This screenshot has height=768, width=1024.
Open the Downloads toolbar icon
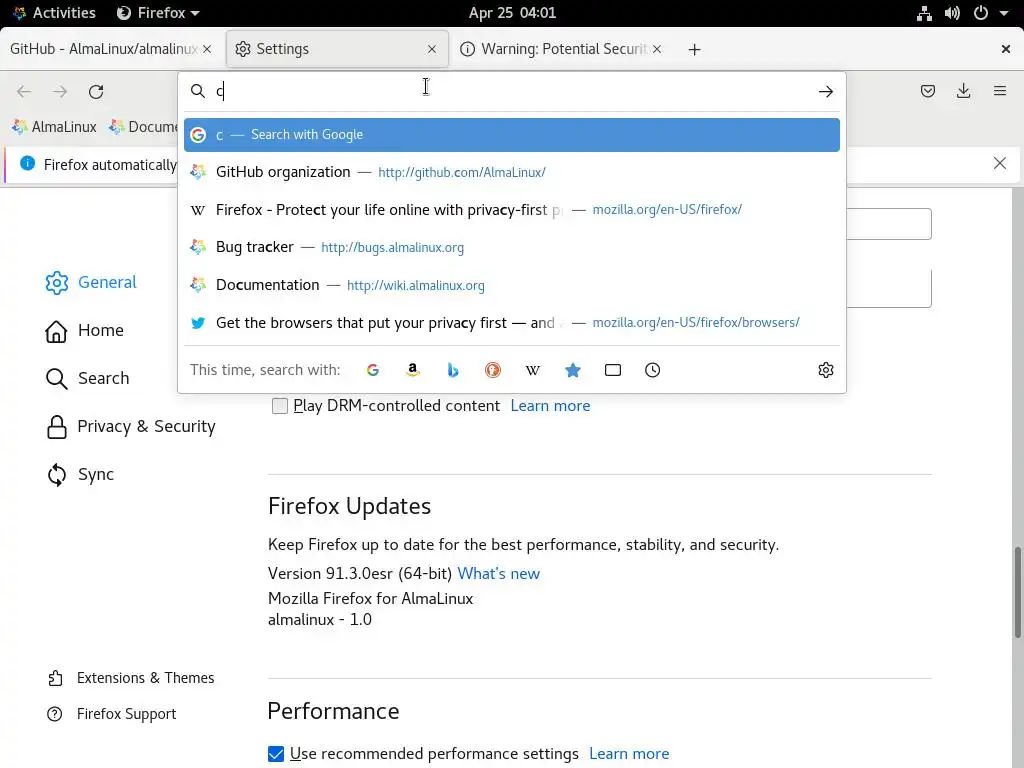[x=963, y=91]
